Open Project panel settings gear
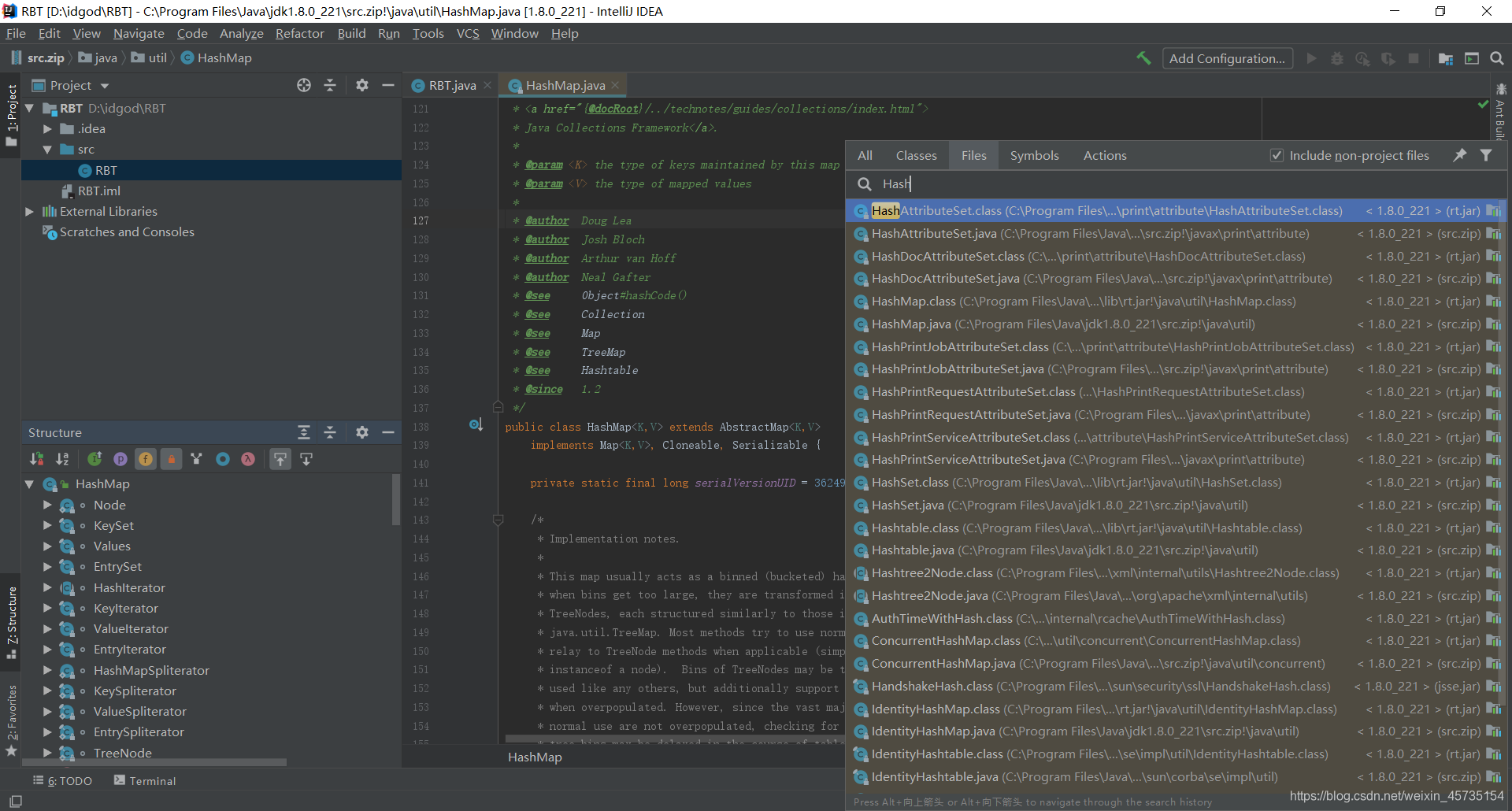Screen dimensions: 1512x811 (362, 85)
